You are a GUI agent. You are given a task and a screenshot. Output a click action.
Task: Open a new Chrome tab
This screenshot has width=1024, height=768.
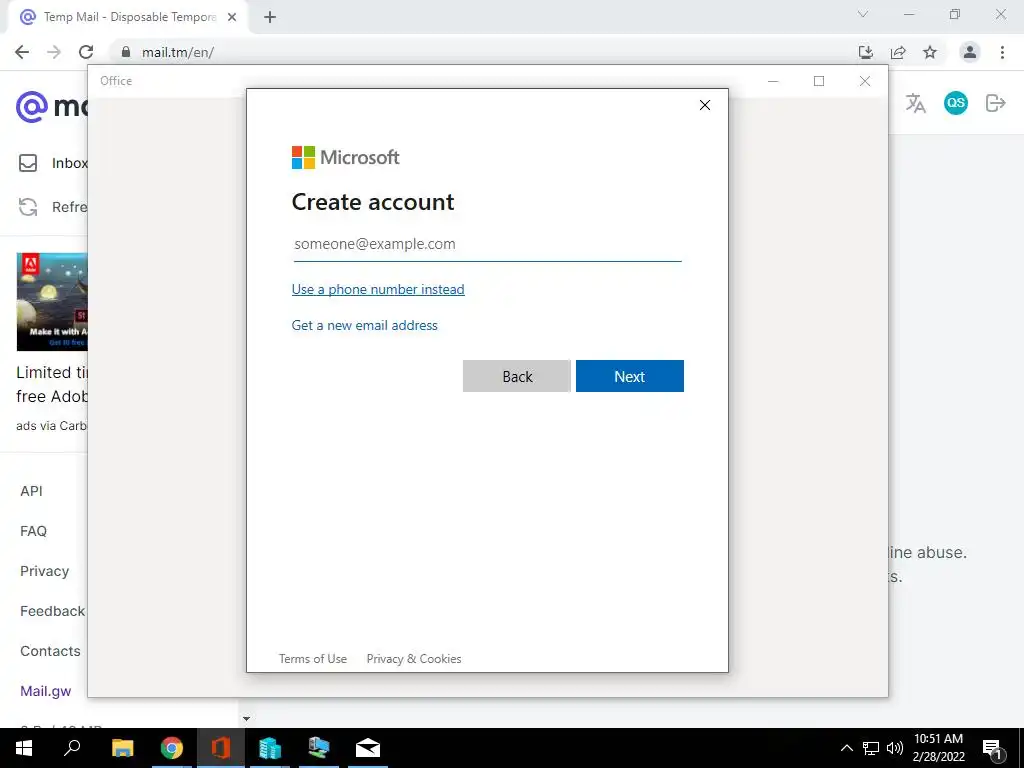pos(270,18)
